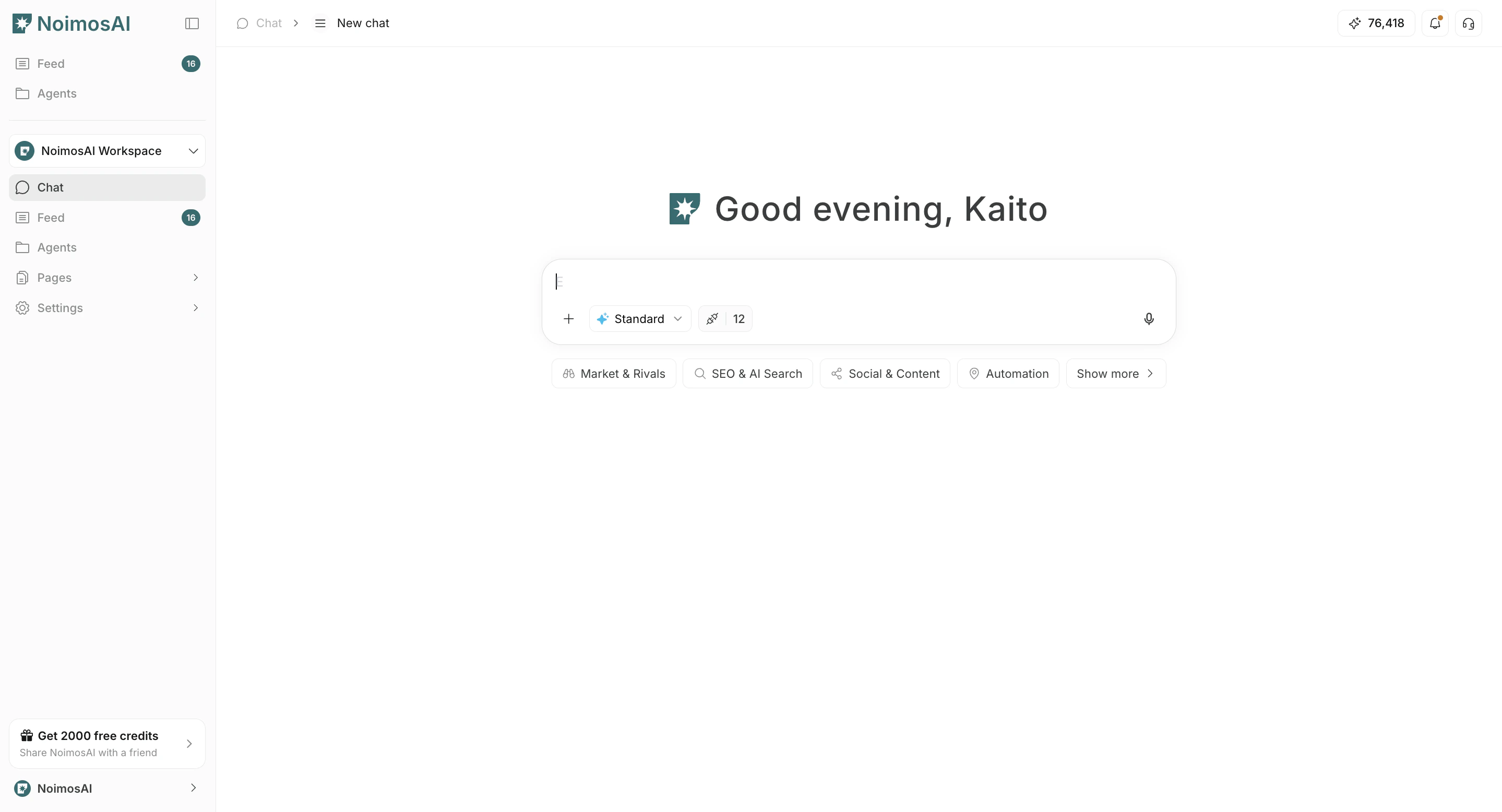Focus the chat message input field
The width and height of the screenshot is (1502, 812).
[x=859, y=282]
